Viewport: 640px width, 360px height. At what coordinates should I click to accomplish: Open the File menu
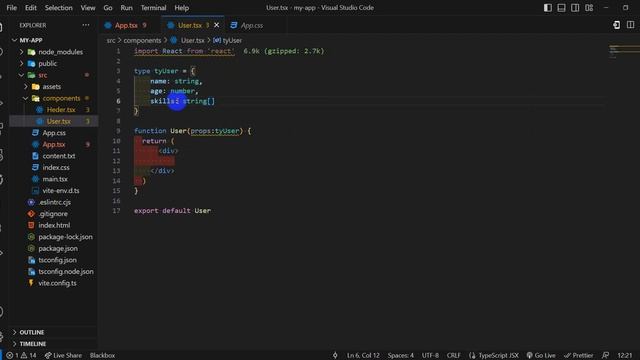pyautogui.click(x=11, y=8)
